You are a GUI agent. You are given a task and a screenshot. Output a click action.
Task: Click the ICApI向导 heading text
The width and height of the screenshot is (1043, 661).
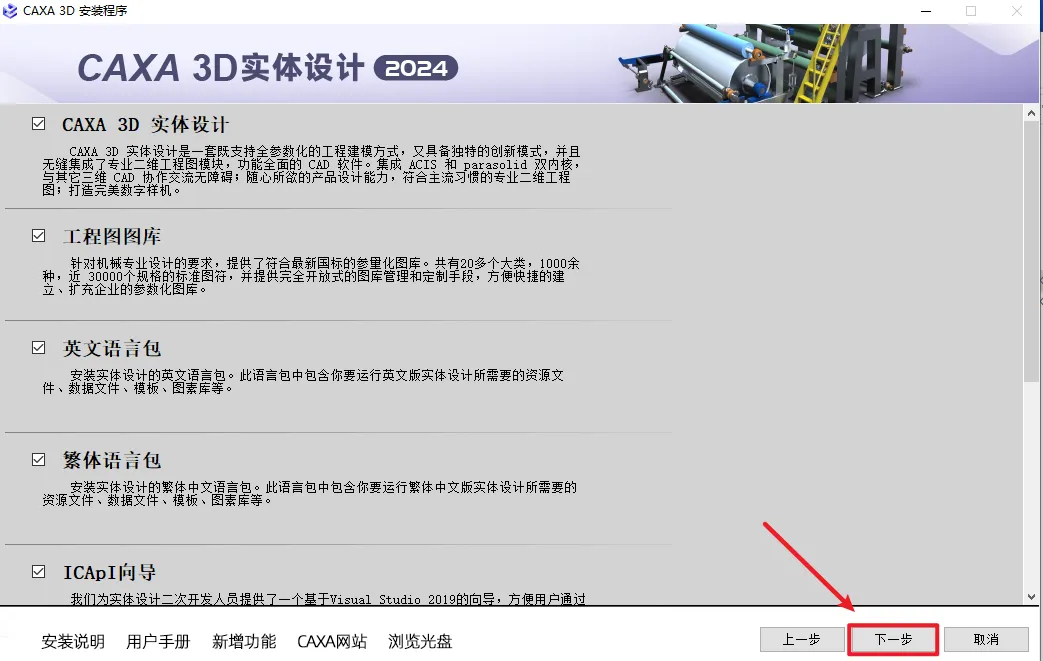[x=110, y=573]
